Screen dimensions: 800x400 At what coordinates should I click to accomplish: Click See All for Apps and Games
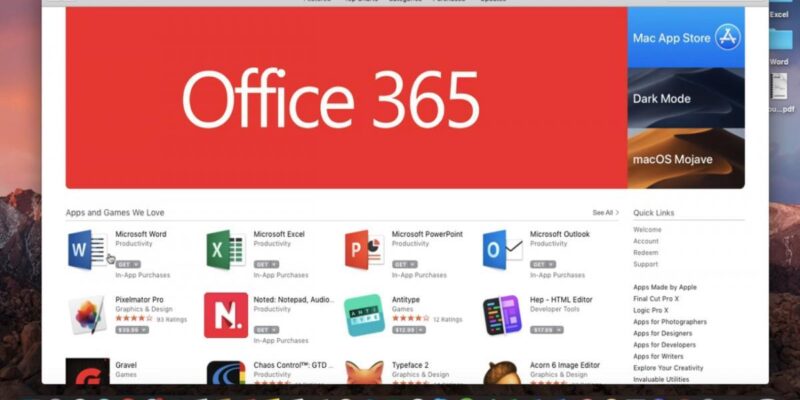(606, 212)
